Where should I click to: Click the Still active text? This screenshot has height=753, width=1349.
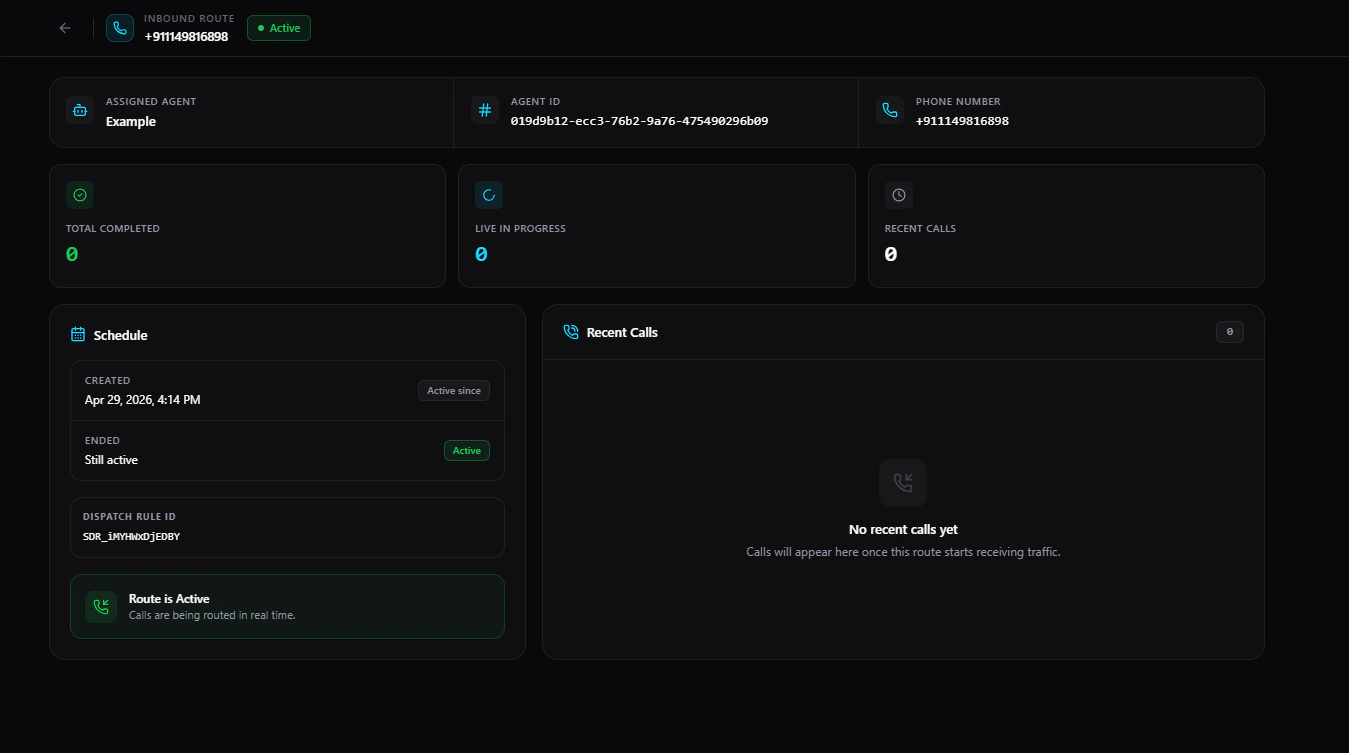point(111,460)
